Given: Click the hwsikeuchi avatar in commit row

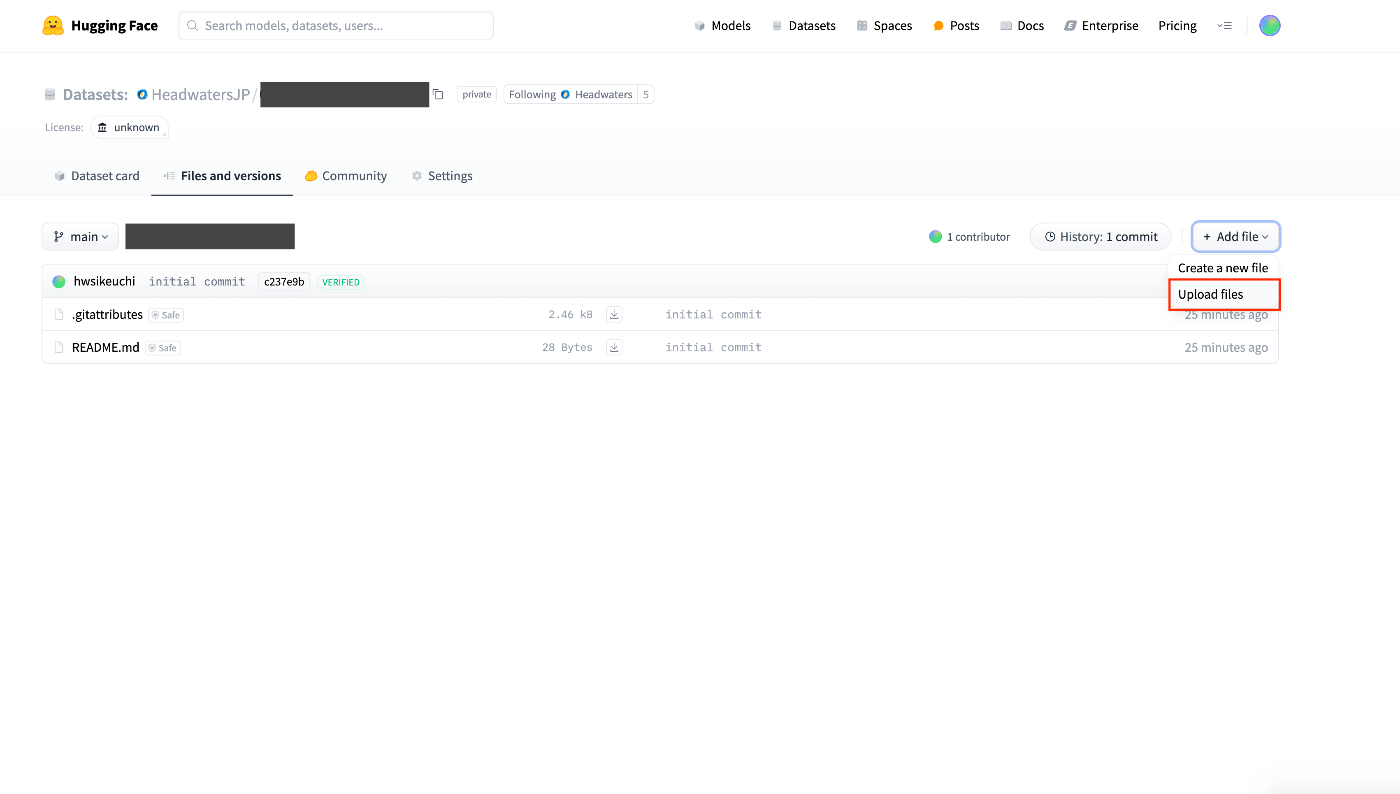Looking at the screenshot, I should pyautogui.click(x=59, y=282).
